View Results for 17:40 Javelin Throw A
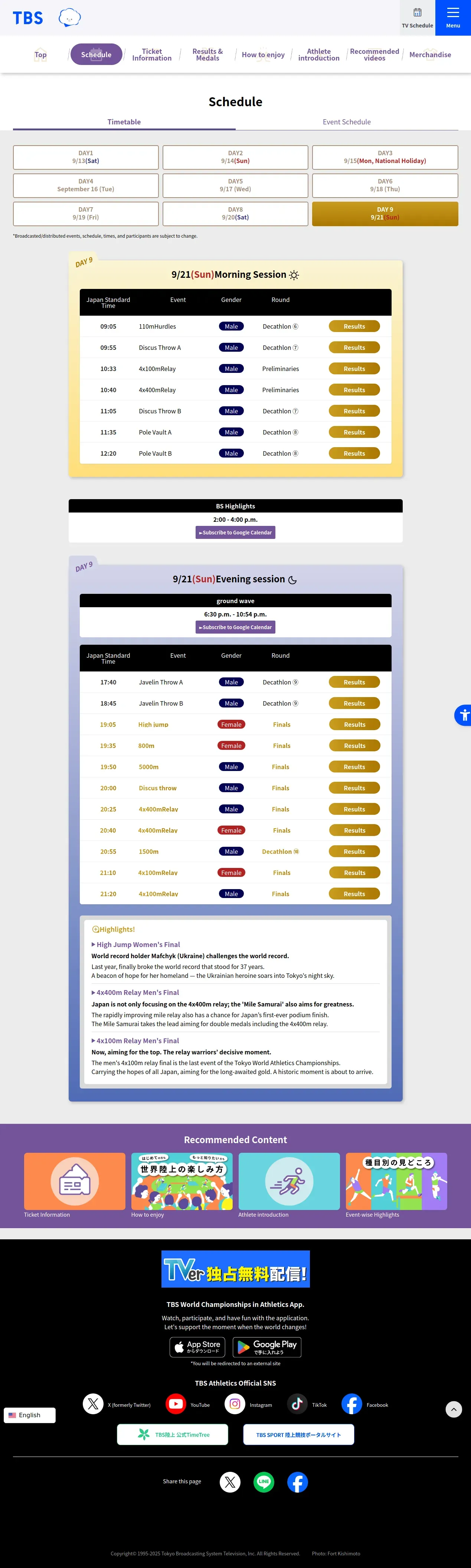This screenshot has width=471, height=1568. click(354, 682)
